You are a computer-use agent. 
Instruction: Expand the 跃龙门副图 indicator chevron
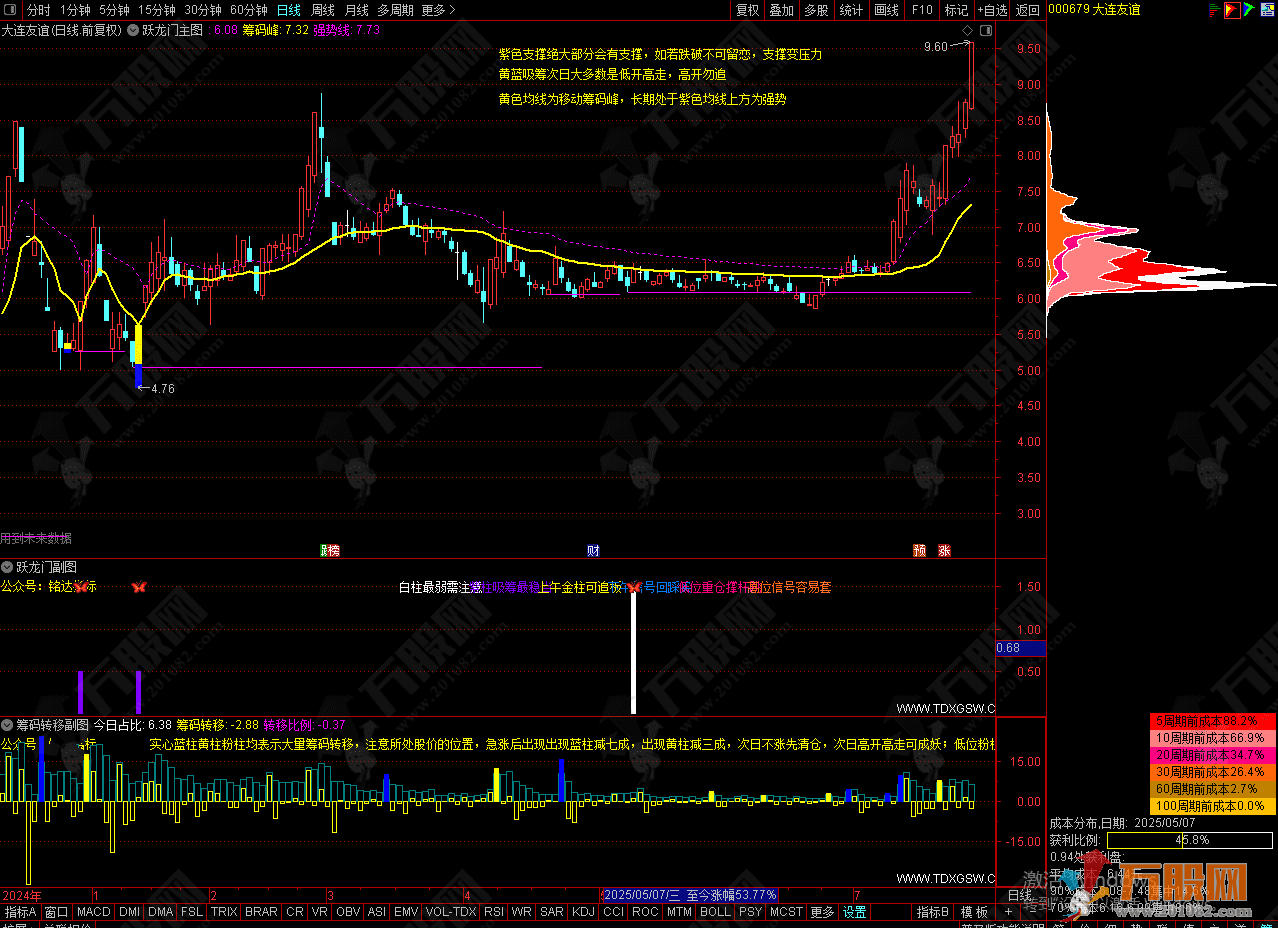pos(8,566)
